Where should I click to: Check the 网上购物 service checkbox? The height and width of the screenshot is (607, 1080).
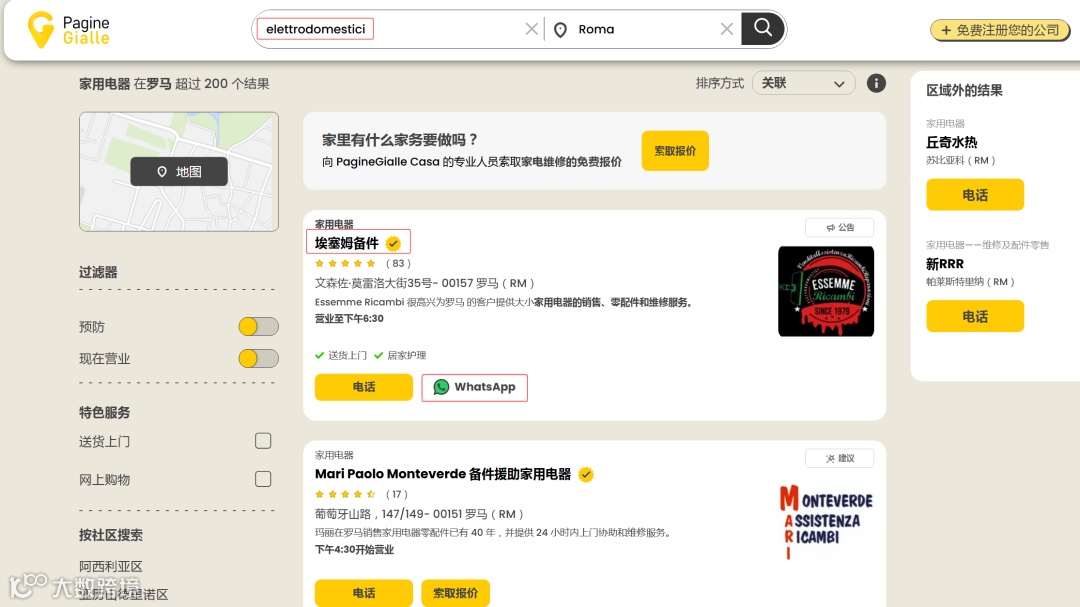[x=263, y=479]
